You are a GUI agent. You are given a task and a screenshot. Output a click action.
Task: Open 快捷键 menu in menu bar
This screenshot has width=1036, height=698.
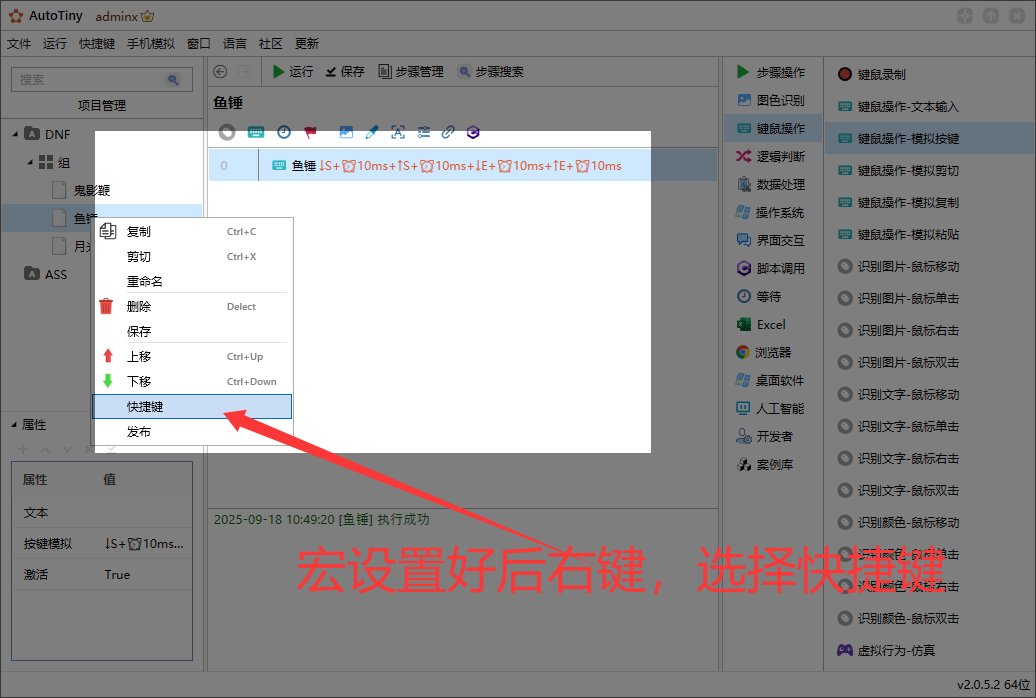pyautogui.click(x=97, y=44)
